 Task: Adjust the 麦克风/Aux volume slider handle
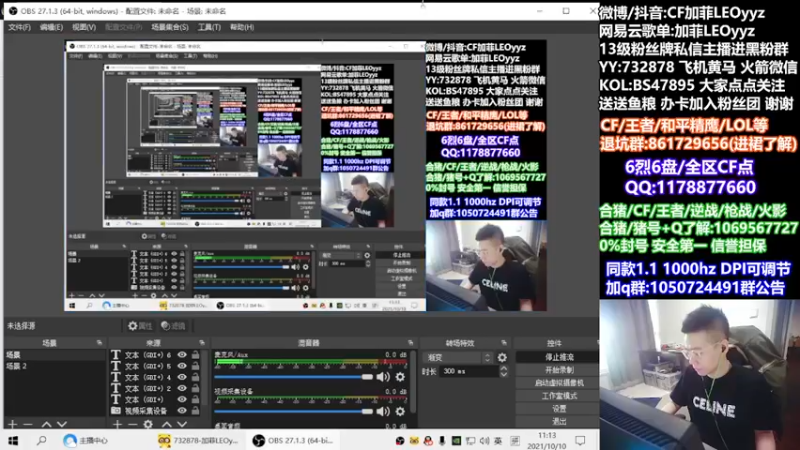tap(367, 377)
